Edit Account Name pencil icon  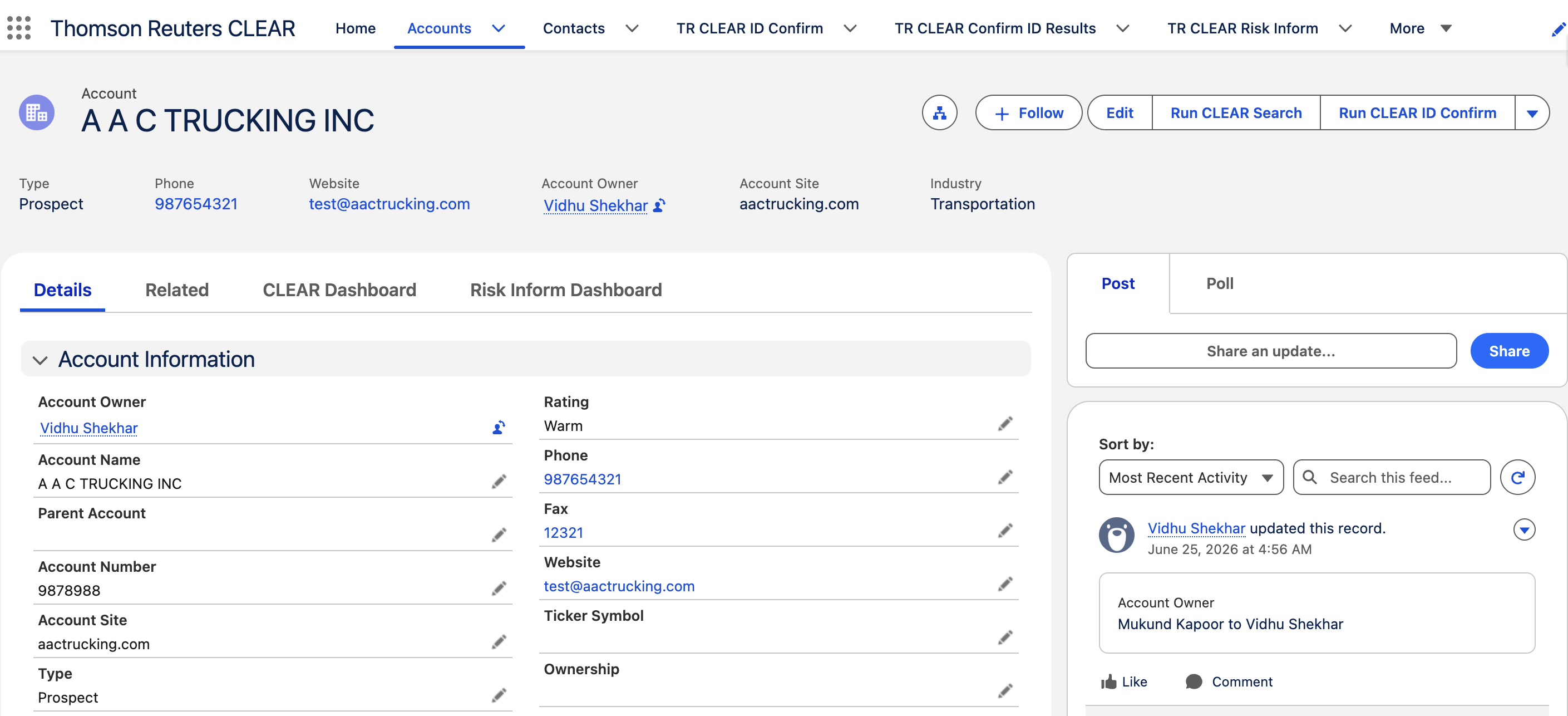pos(499,482)
